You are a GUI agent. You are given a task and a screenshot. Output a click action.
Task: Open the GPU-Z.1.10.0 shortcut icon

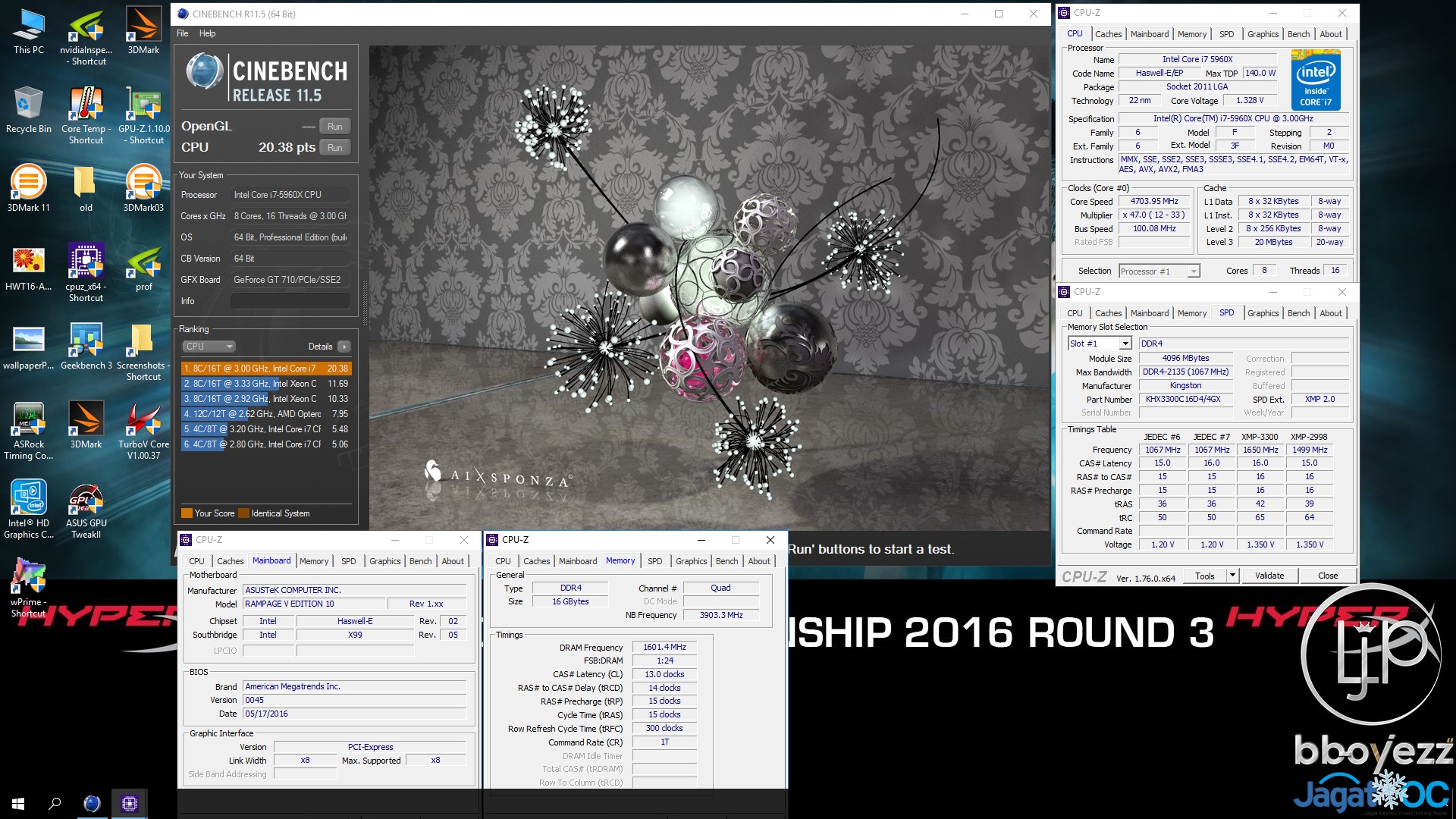(144, 115)
